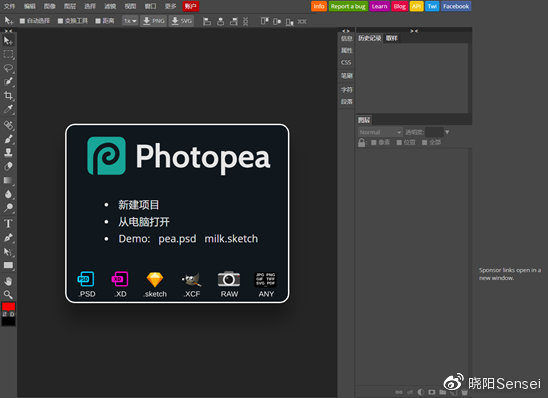Select the Rectangular Marquee tool

click(8, 54)
